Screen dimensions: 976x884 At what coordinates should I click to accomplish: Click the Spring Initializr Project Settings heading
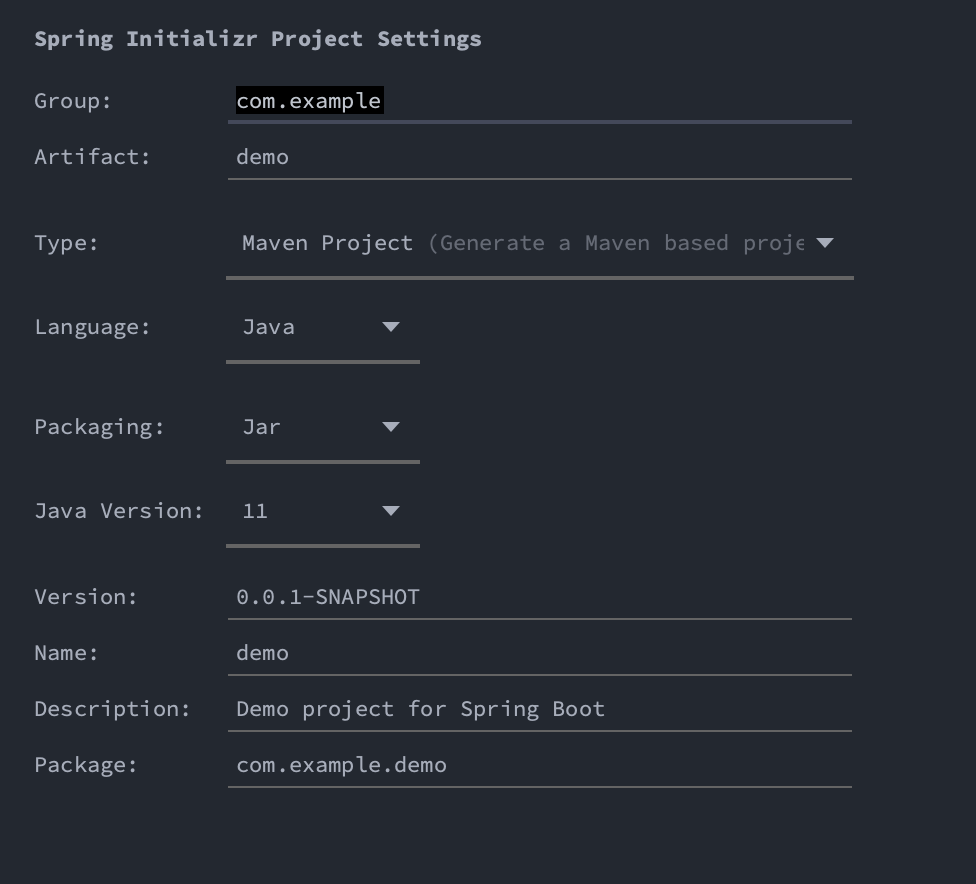tap(258, 39)
